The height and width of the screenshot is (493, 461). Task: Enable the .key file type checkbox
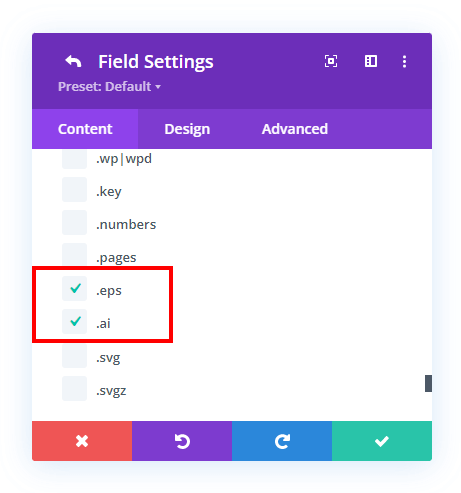point(75,189)
